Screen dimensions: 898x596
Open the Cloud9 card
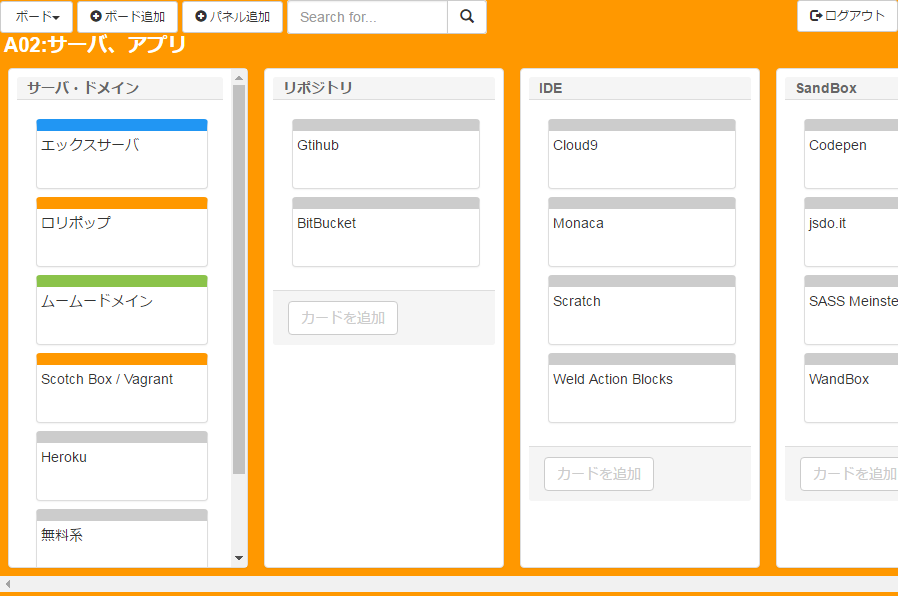(x=642, y=153)
